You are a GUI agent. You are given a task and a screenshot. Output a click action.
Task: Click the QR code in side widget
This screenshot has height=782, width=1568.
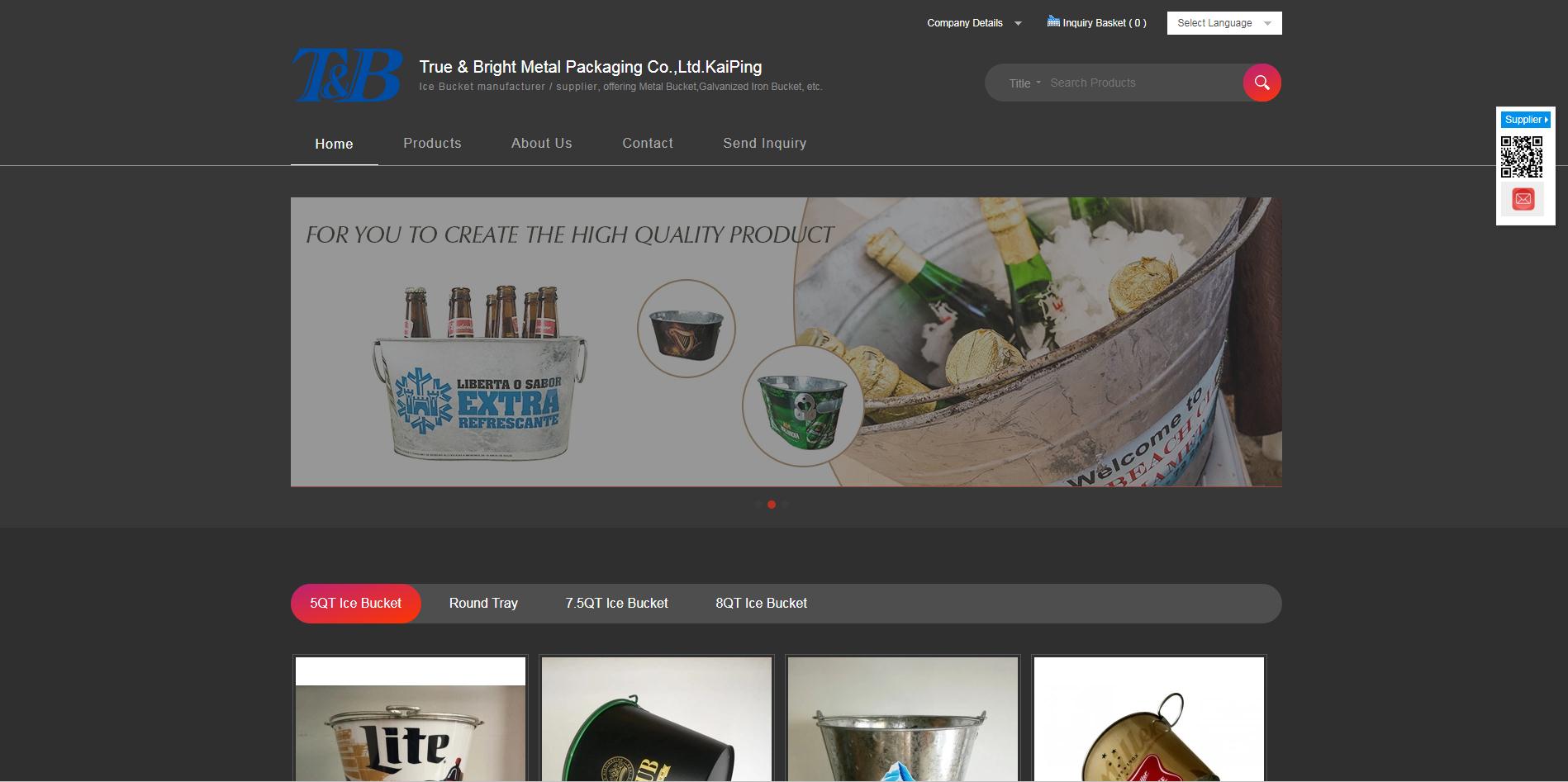coord(1521,157)
